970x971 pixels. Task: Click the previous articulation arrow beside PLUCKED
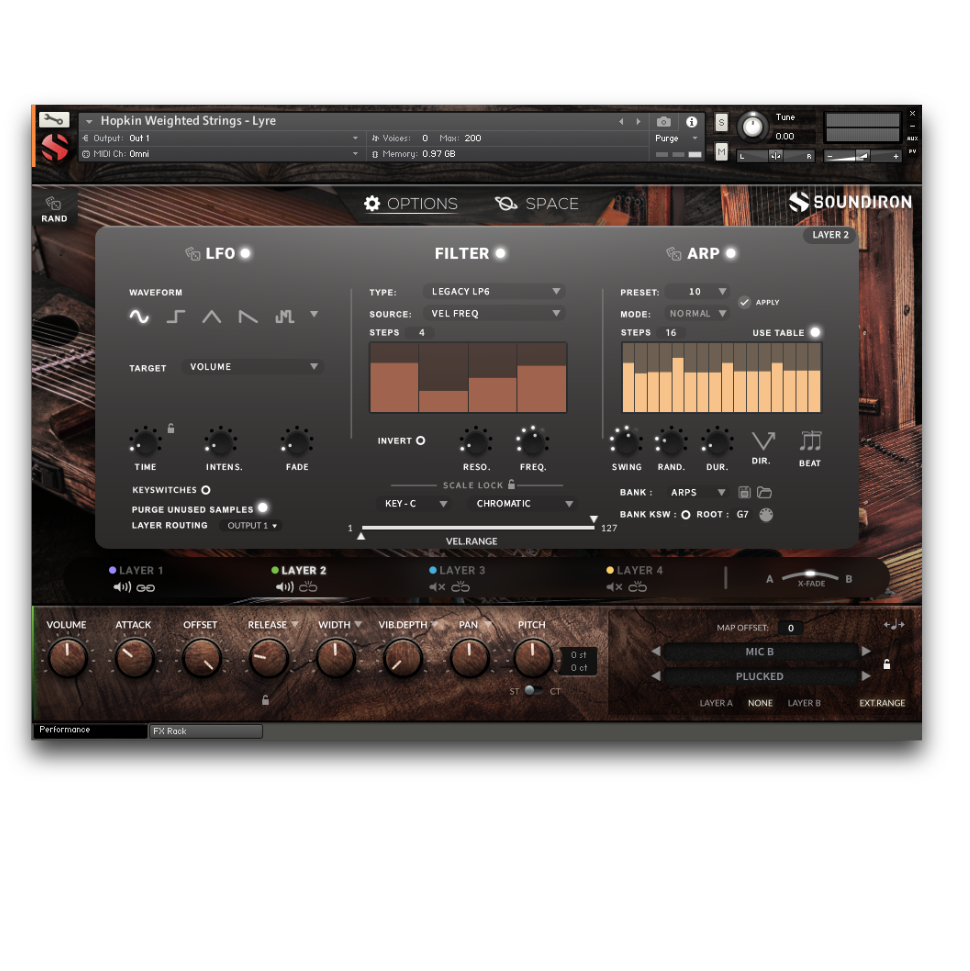(x=655, y=676)
